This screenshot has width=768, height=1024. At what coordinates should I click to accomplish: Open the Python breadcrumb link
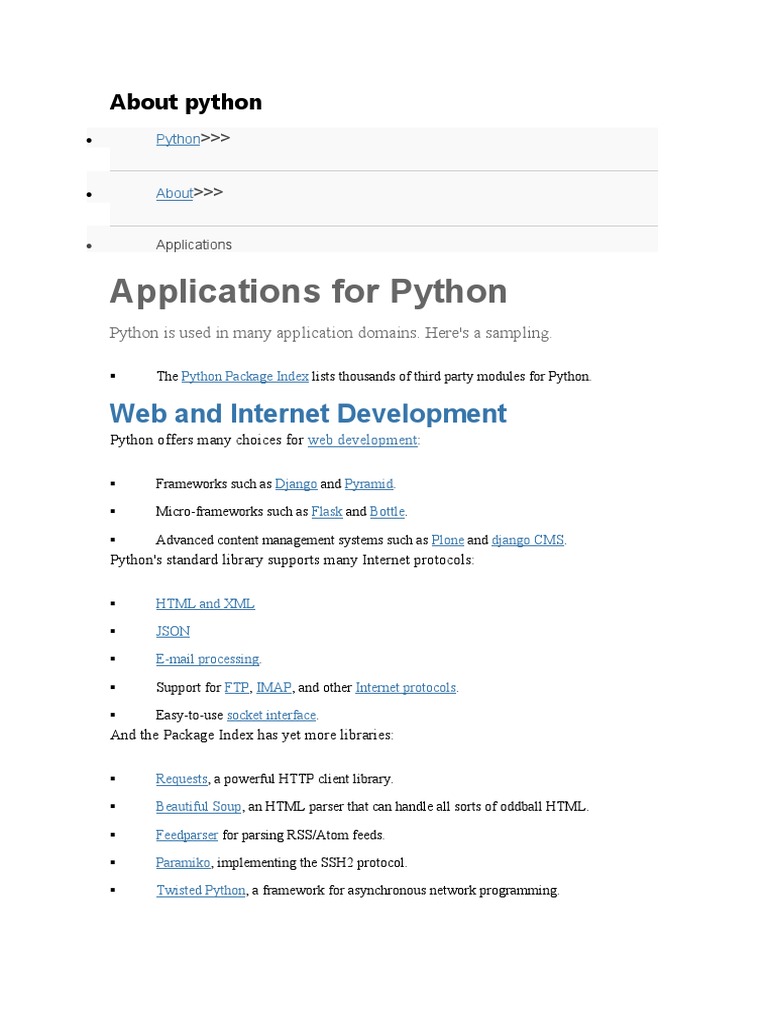[x=177, y=139]
